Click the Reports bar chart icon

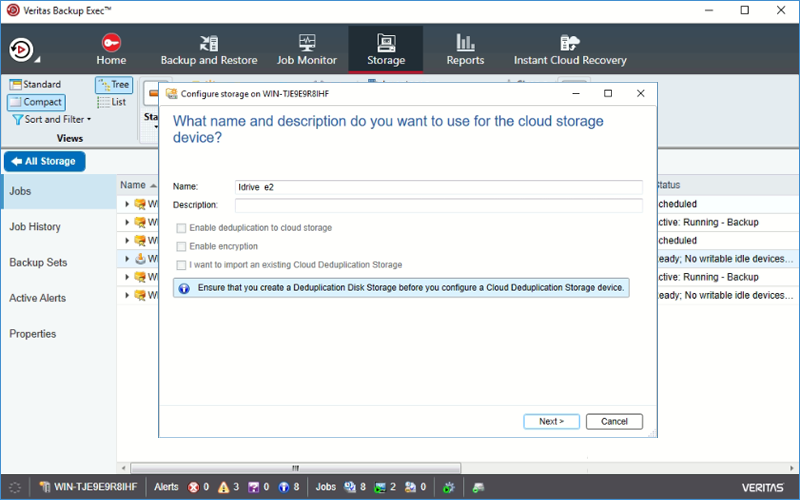[465, 43]
